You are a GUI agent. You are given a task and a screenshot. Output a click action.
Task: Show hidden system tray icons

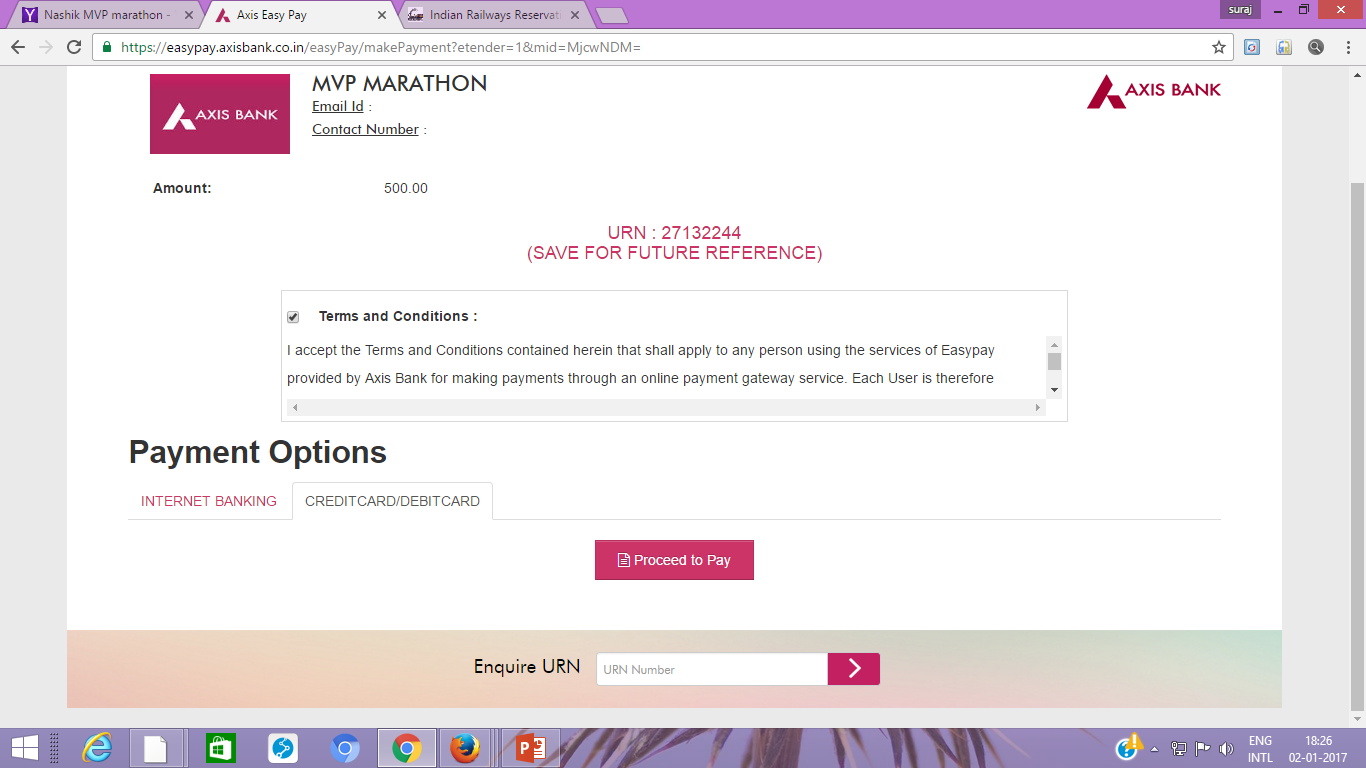click(1155, 748)
